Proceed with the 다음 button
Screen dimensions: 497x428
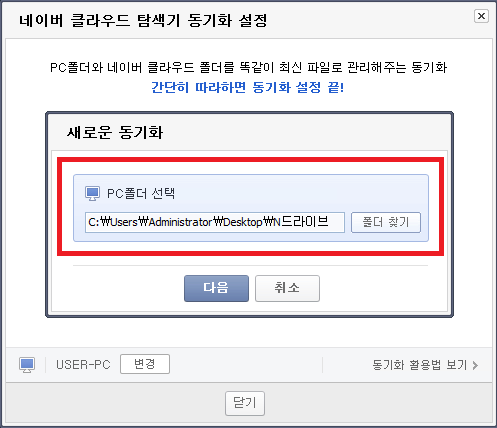coord(216,288)
